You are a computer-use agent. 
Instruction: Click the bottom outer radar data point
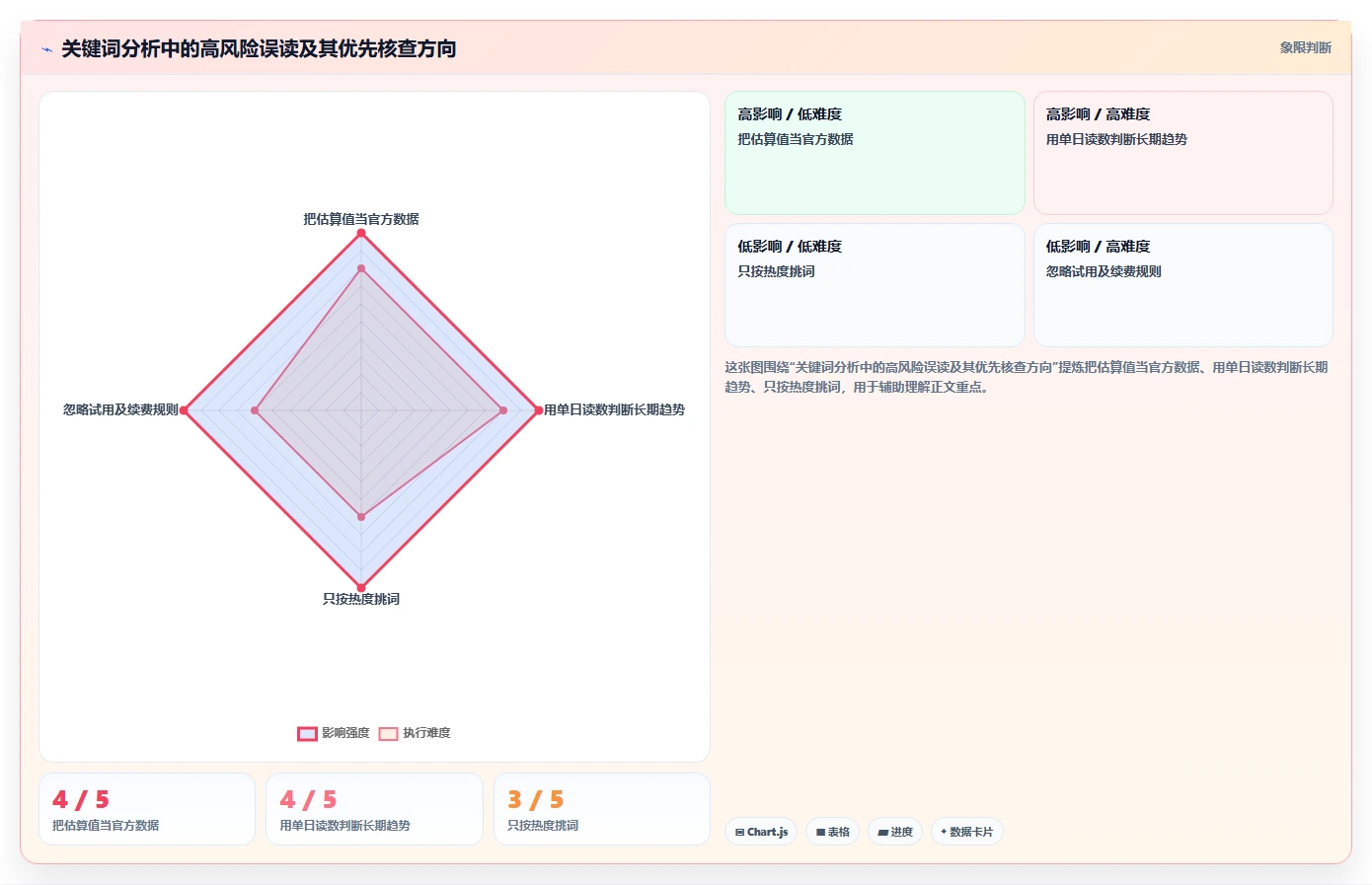pos(361,587)
